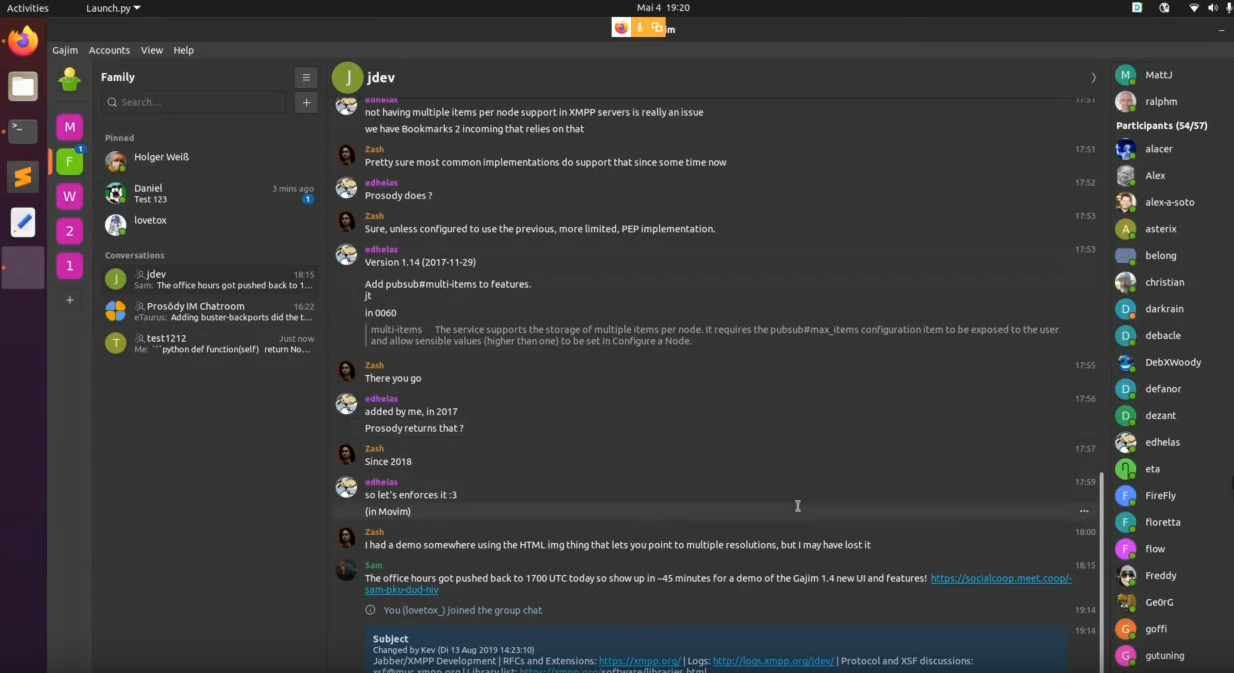Select participant alacer
The image size is (1234, 673).
pyautogui.click(x=1159, y=149)
